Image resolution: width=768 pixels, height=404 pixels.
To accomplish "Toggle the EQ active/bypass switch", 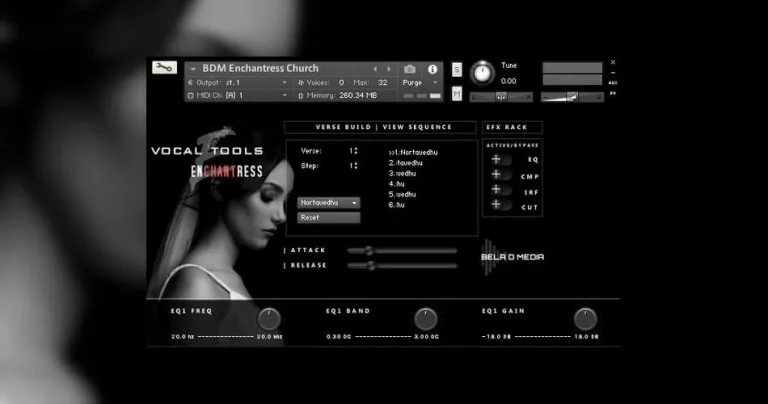I will tap(502, 160).
